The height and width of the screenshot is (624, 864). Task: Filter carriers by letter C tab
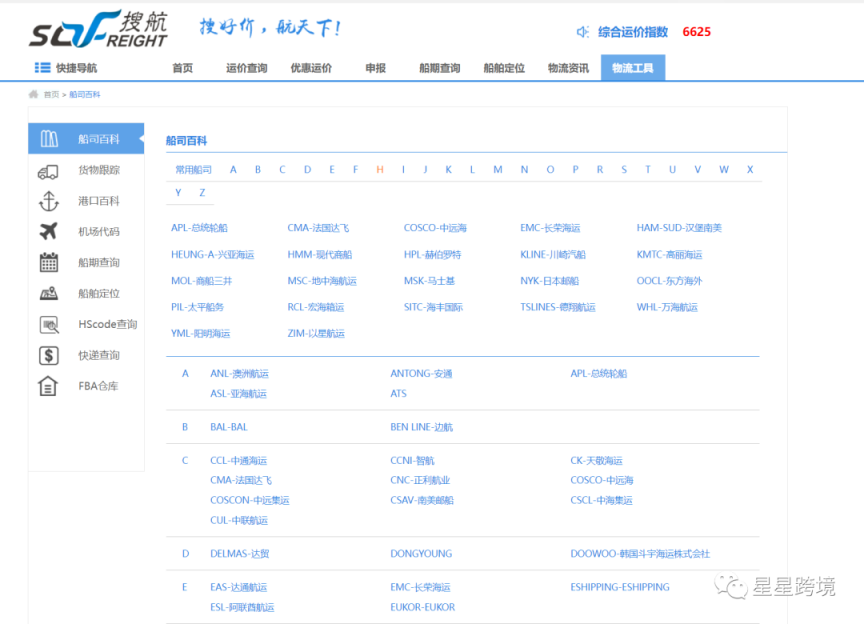pos(282,169)
